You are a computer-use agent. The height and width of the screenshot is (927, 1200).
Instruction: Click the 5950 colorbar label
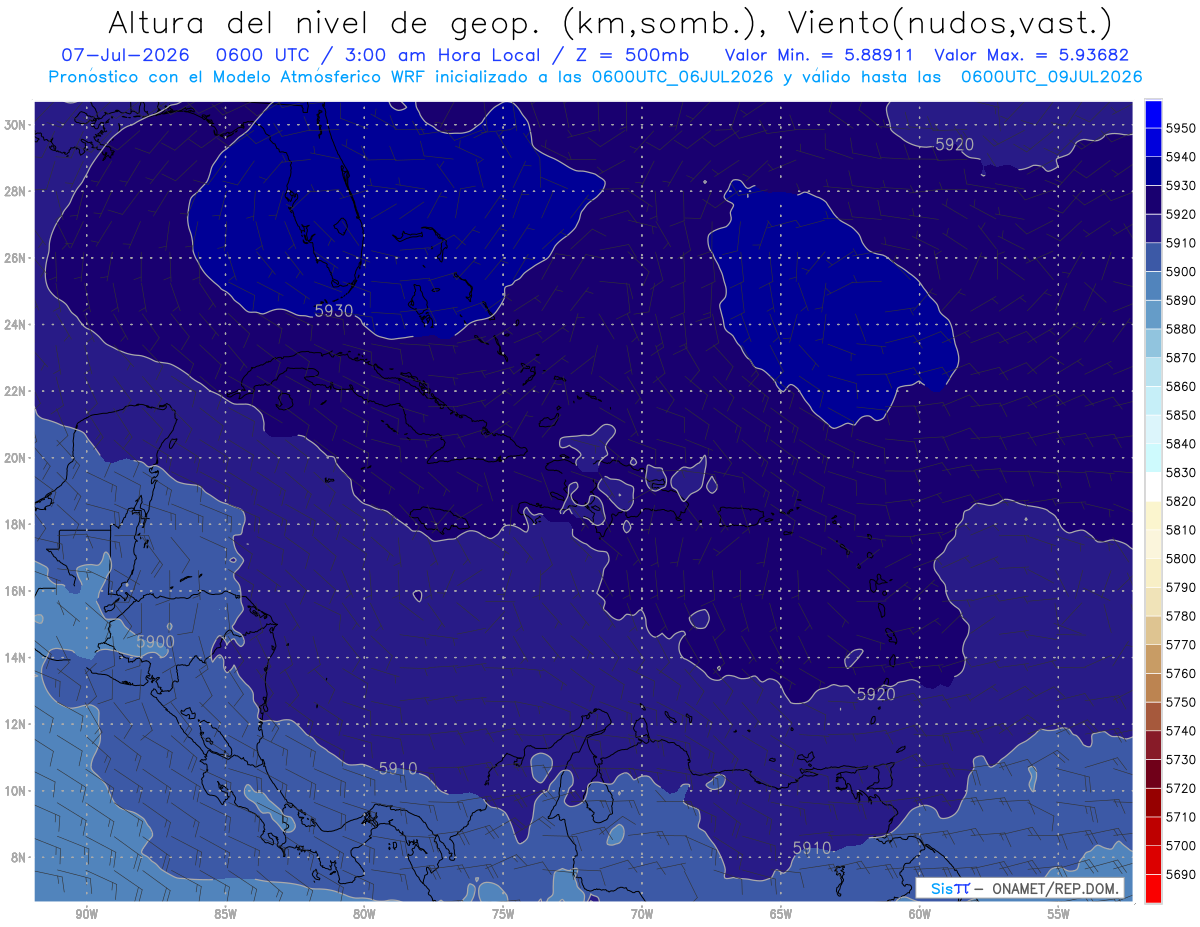point(1181,128)
